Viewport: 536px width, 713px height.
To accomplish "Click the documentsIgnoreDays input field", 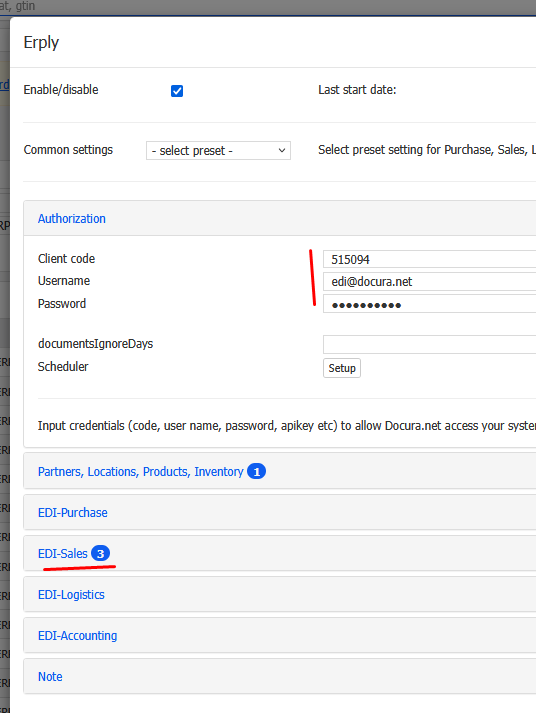I will [x=429, y=345].
